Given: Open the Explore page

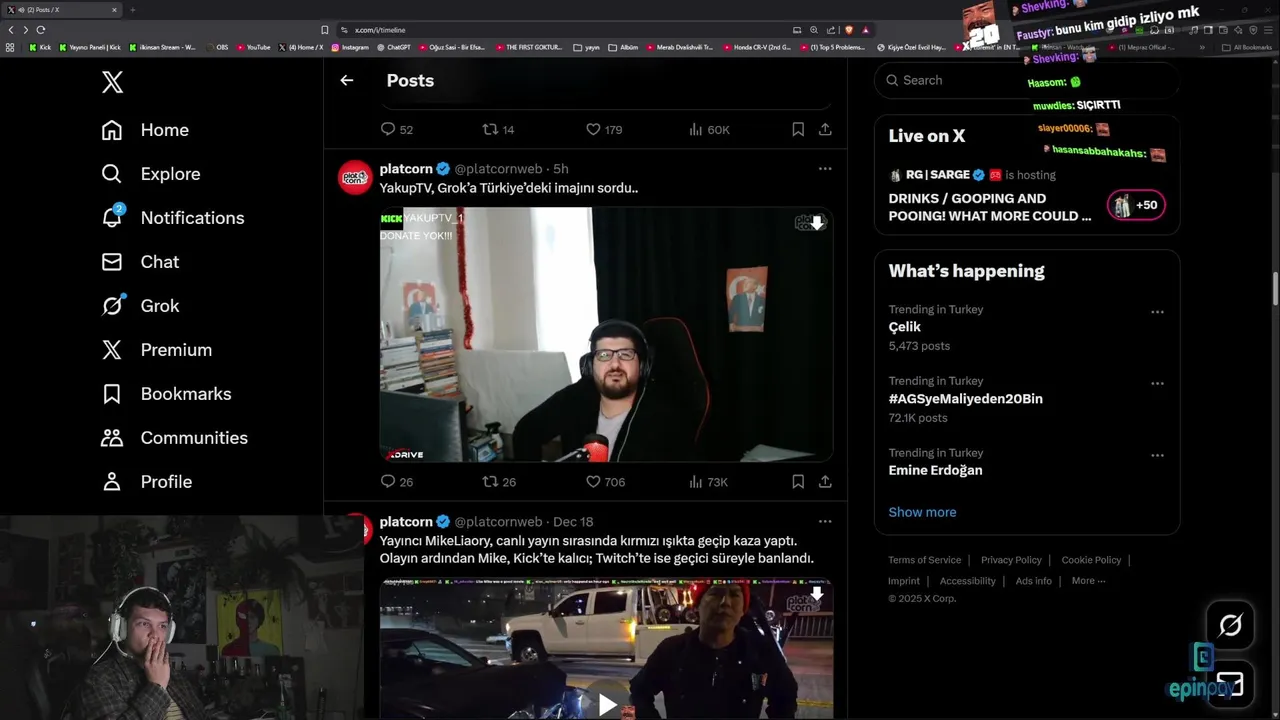Looking at the screenshot, I should 151,174.
